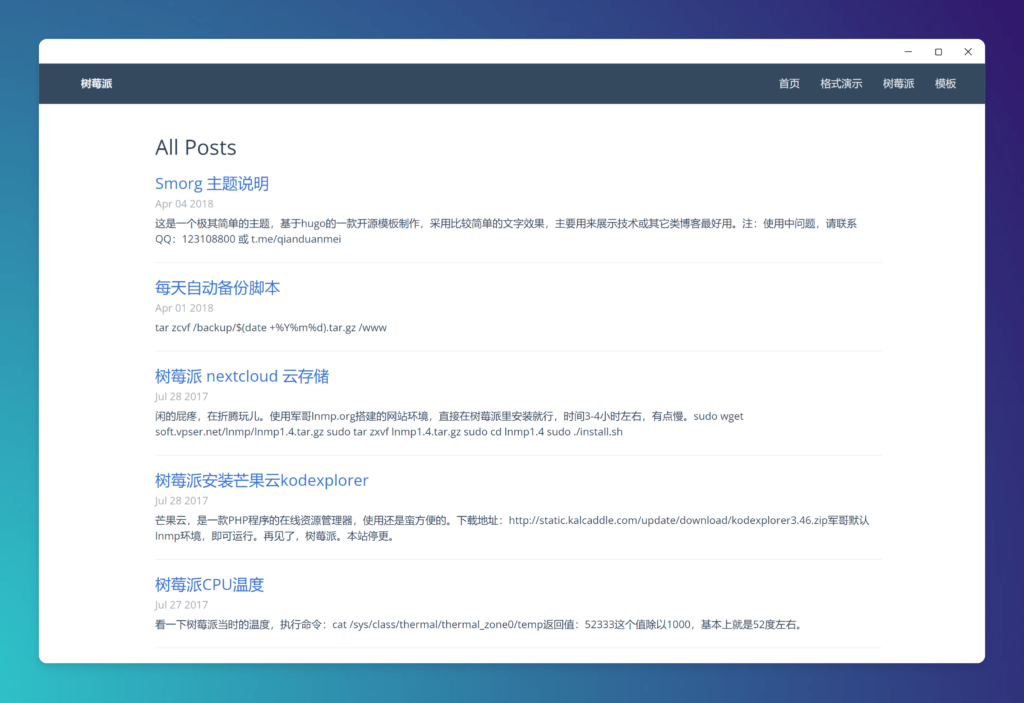
Task: Select the 格式演示 menu item
Action: pos(841,84)
